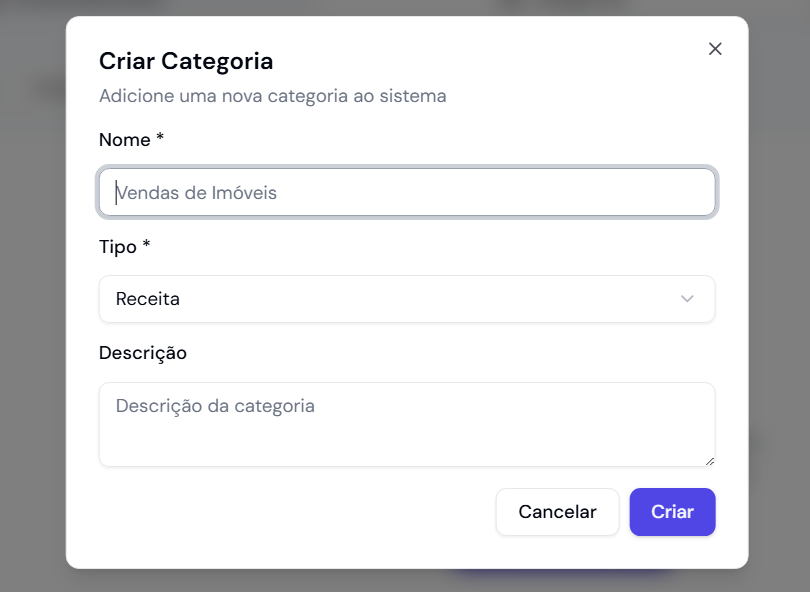
Task: Click the subtitle "Adicione uma nova categoria ao sistema"
Action: point(272,96)
